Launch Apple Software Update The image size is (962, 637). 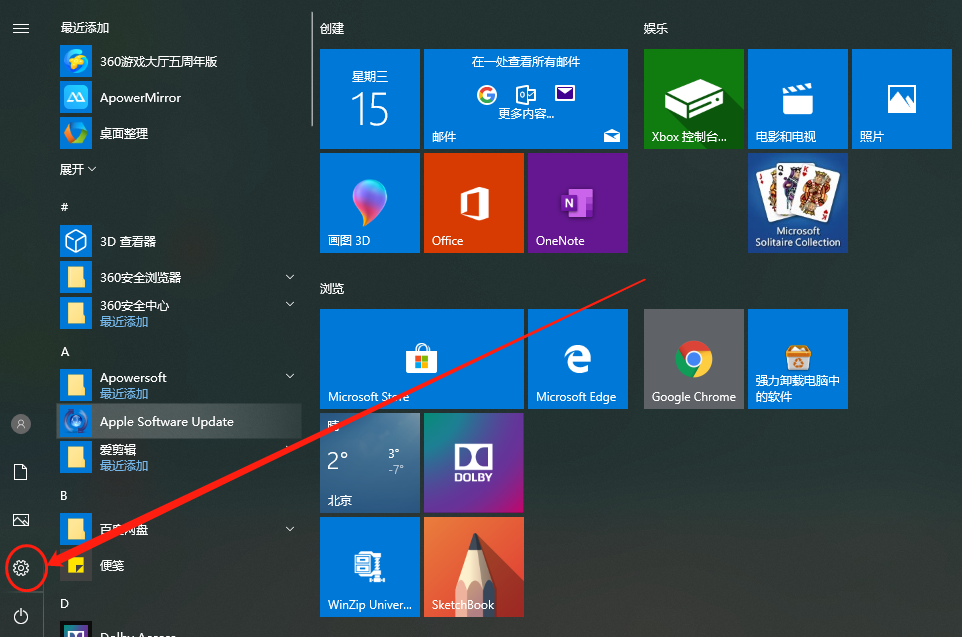pyautogui.click(x=179, y=421)
